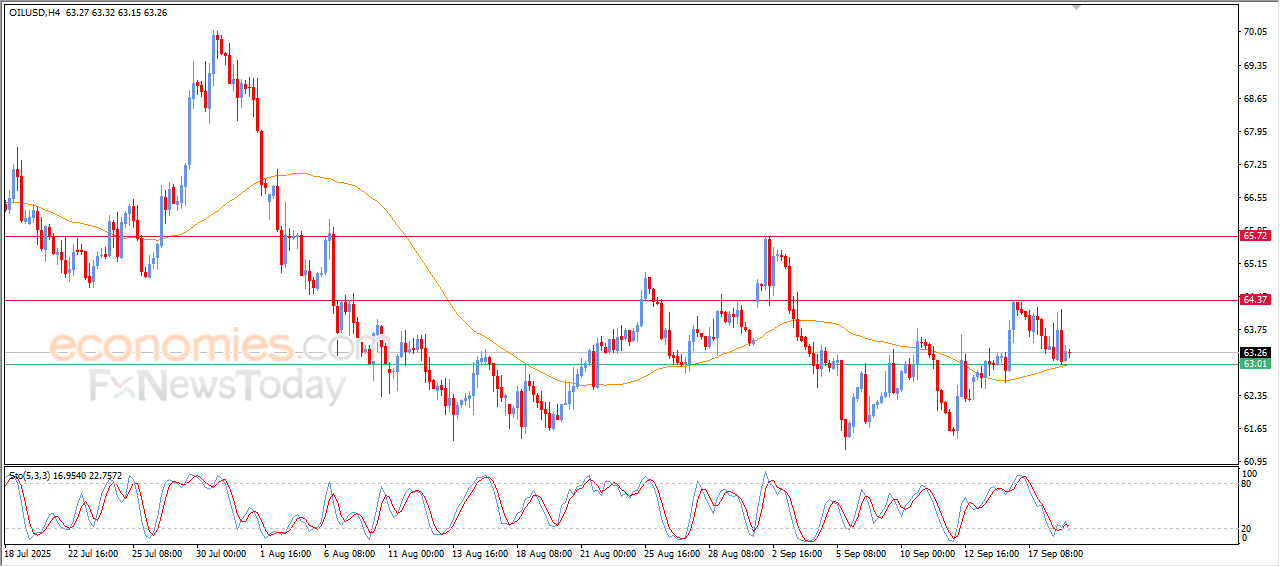
Task: Click the 63.26 current price tag
Action: pos(1254,353)
